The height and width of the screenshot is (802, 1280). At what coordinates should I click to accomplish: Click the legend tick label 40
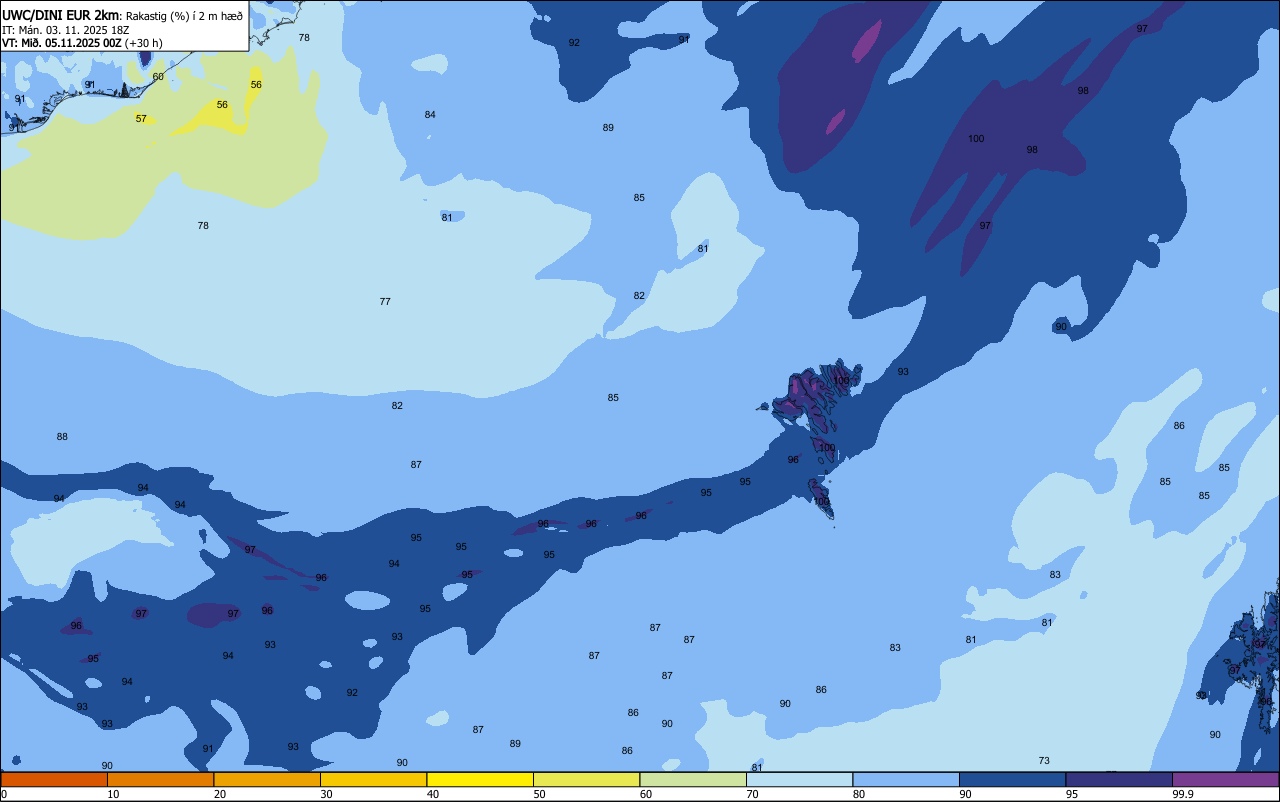(433, 794)
